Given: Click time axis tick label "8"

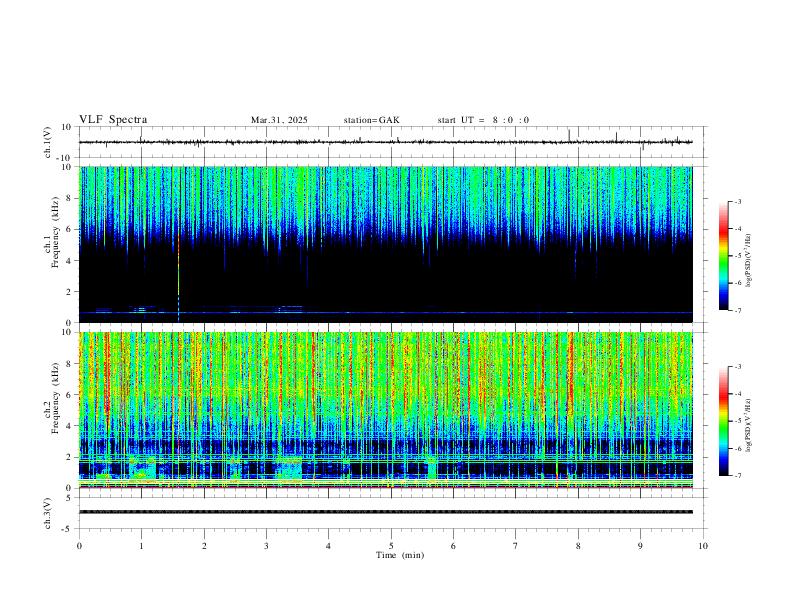Looking at the screenshot, I should (x=578, y=546).
